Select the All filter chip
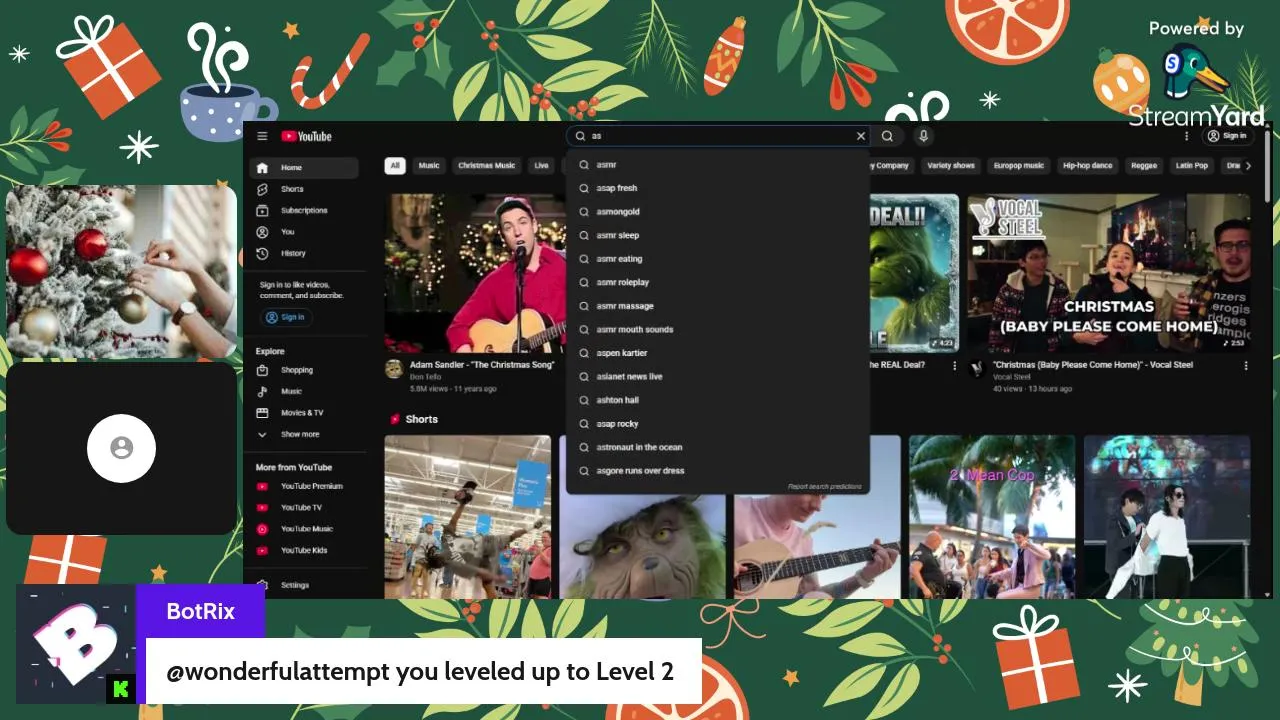The image size is (1280, 720). pyautogui.click(x=395, y=166)
